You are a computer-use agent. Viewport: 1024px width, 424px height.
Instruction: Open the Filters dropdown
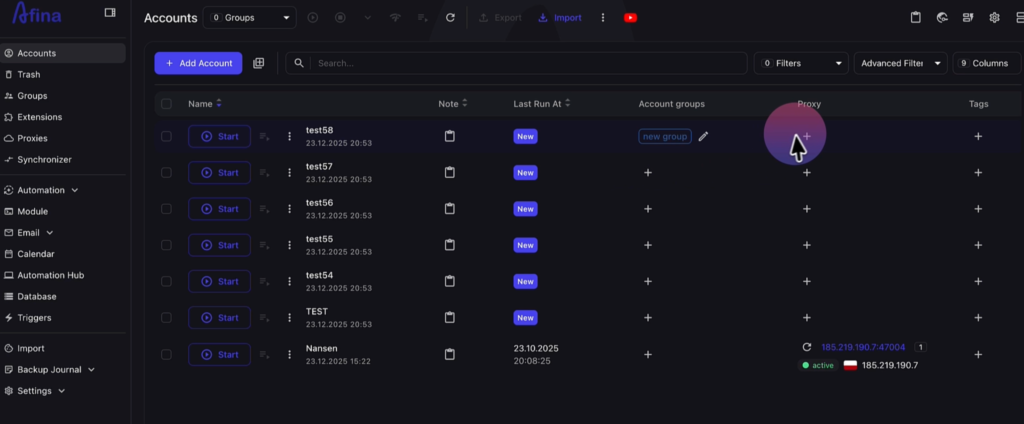pyautogui.click(x=801, y=63)
